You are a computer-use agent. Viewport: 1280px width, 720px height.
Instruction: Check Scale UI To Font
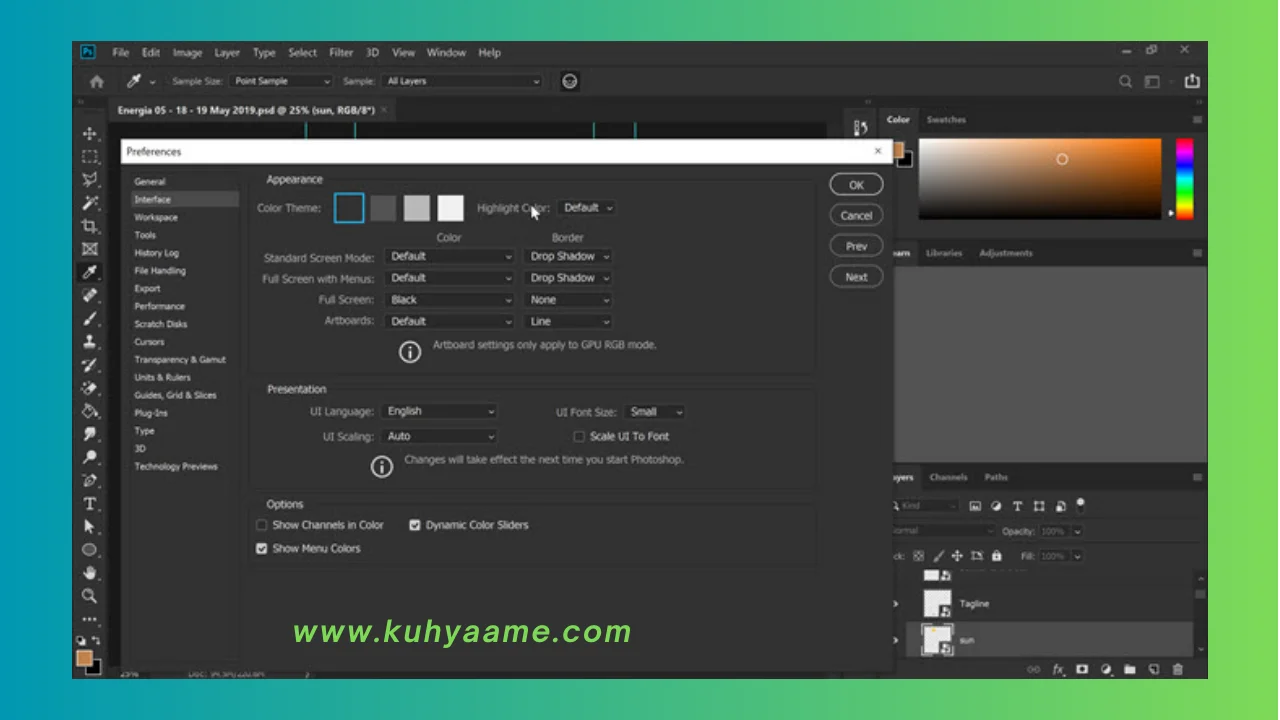tap(579, 437)
